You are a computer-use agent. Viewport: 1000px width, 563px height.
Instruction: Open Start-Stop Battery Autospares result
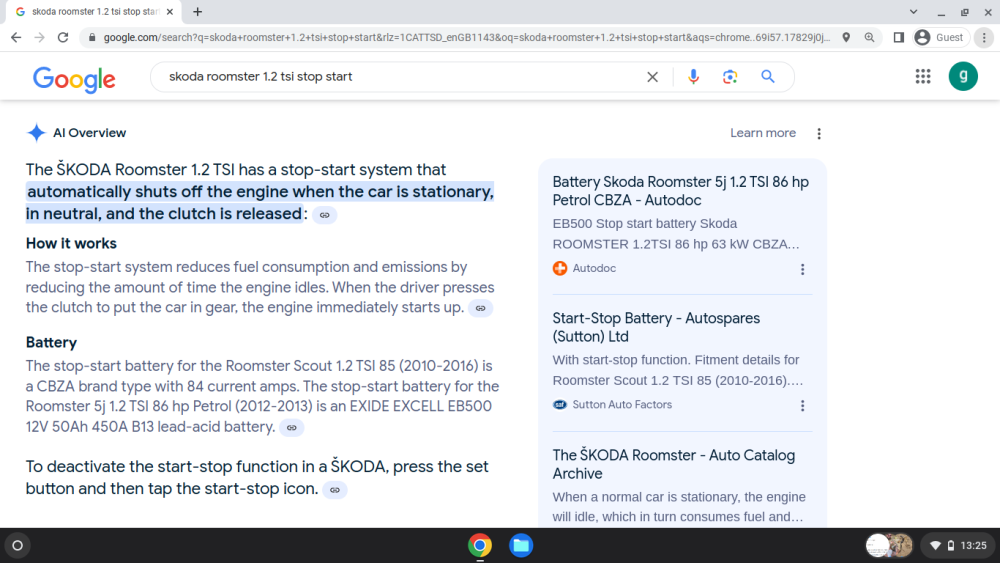[x=656, y=327]
